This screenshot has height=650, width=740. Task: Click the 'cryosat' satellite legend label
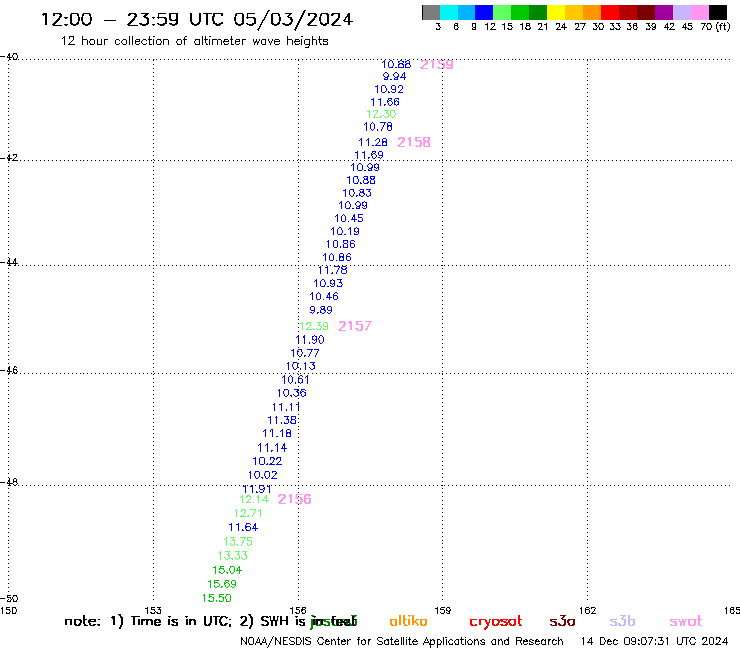click(496, 622)
